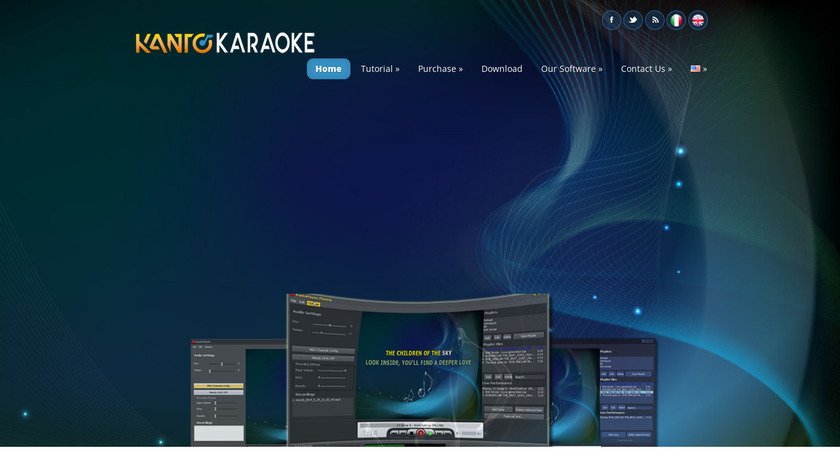Switch to Italian via the Italy flag
840x472 pixels.
pyautogui.click(x=676, y=20)
